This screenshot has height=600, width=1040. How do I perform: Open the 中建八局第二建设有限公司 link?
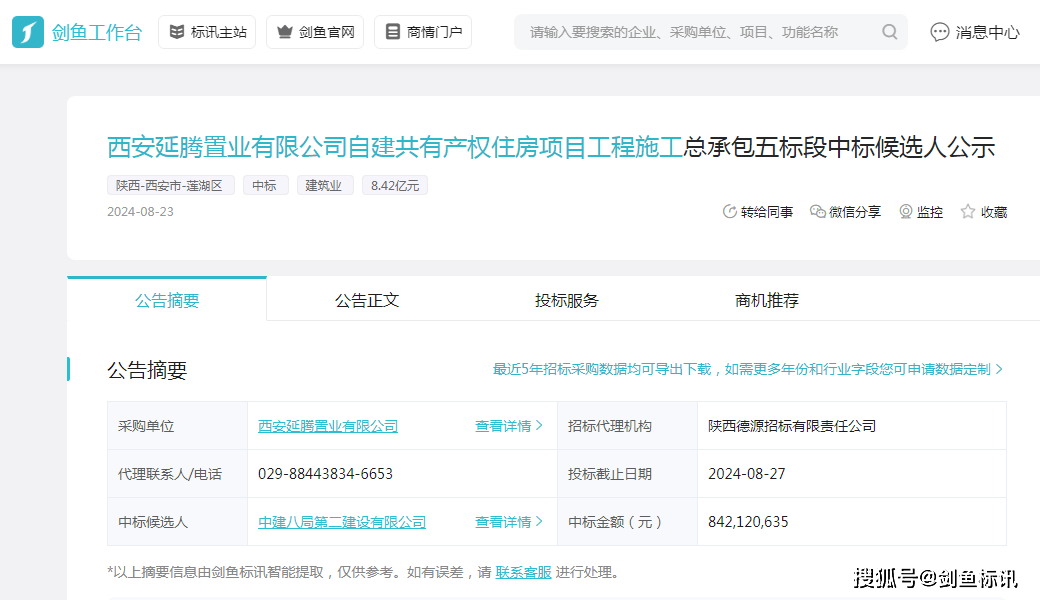[x=342, y=522]
